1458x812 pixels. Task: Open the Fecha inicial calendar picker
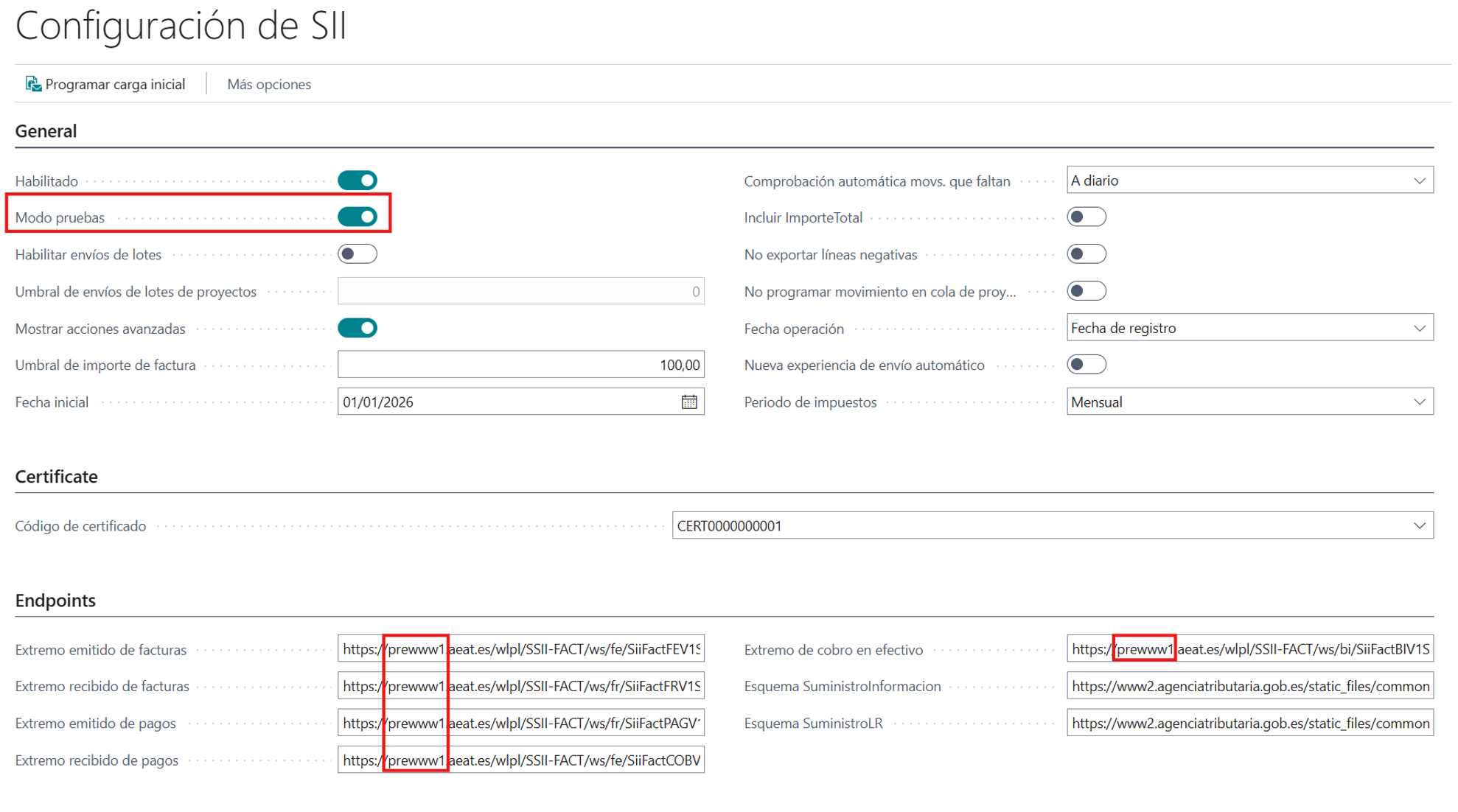coord(688,402)
